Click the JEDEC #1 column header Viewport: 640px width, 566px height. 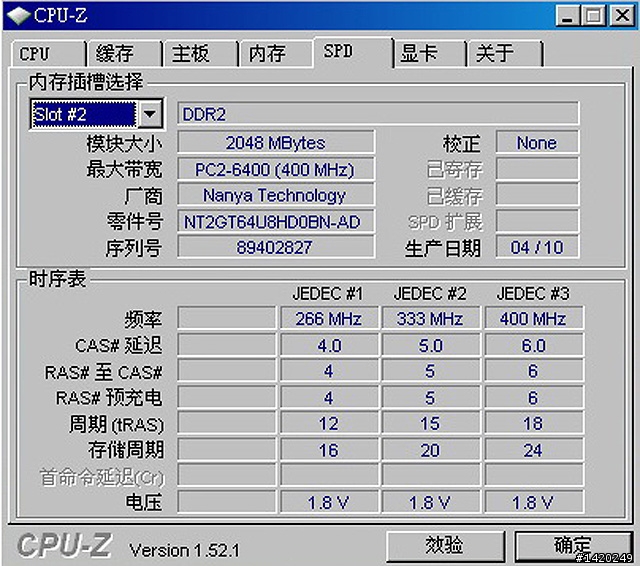coord(328,294)
